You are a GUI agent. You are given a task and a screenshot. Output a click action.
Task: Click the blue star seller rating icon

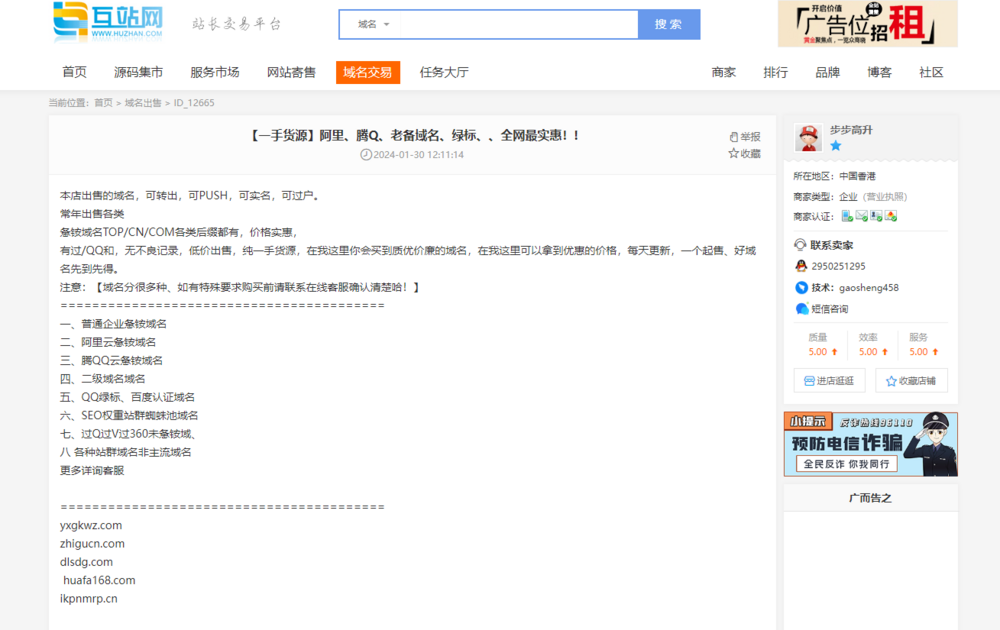[835, 146]
